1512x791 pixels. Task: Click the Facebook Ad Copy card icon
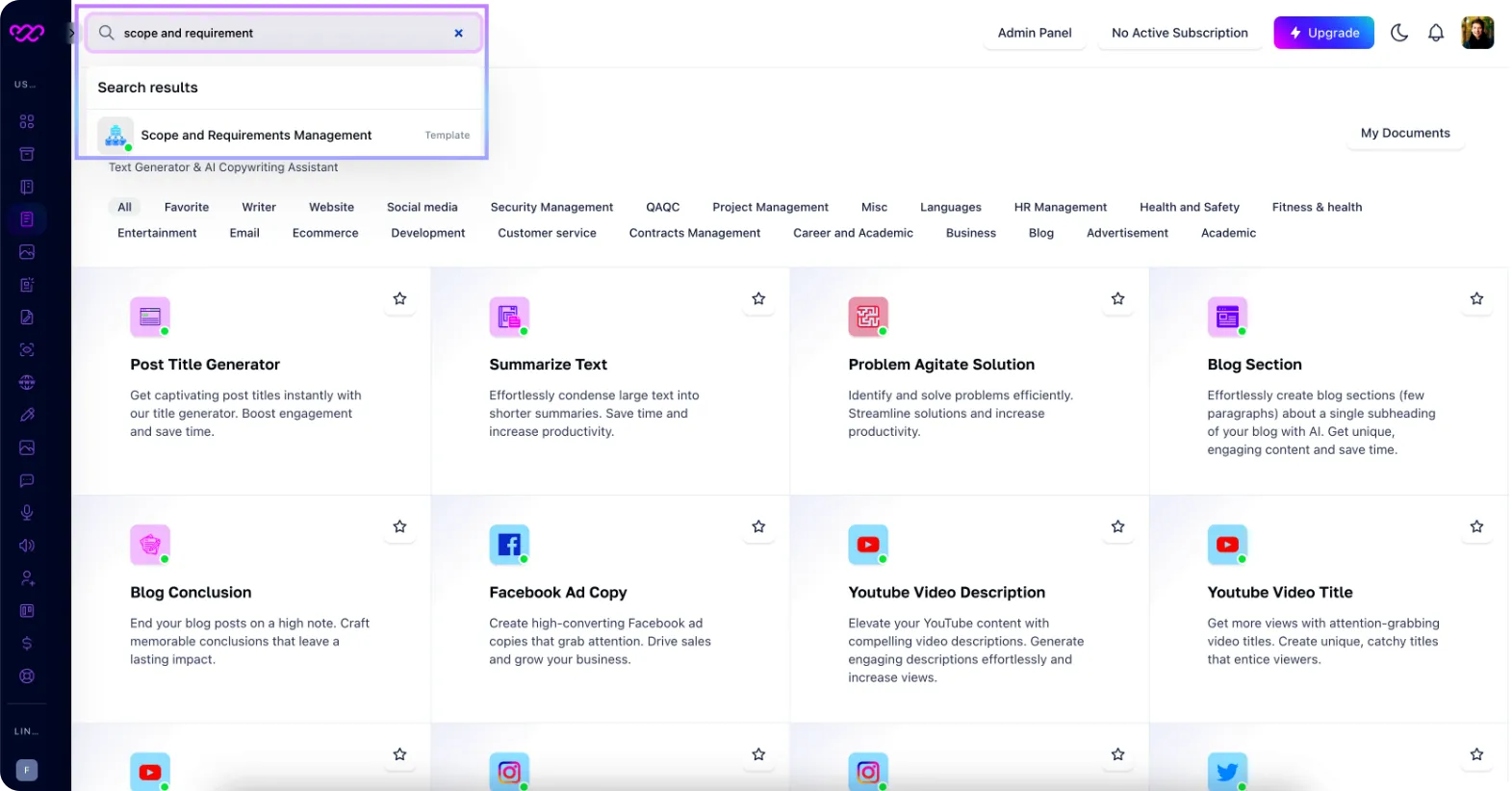click(509, 545)
